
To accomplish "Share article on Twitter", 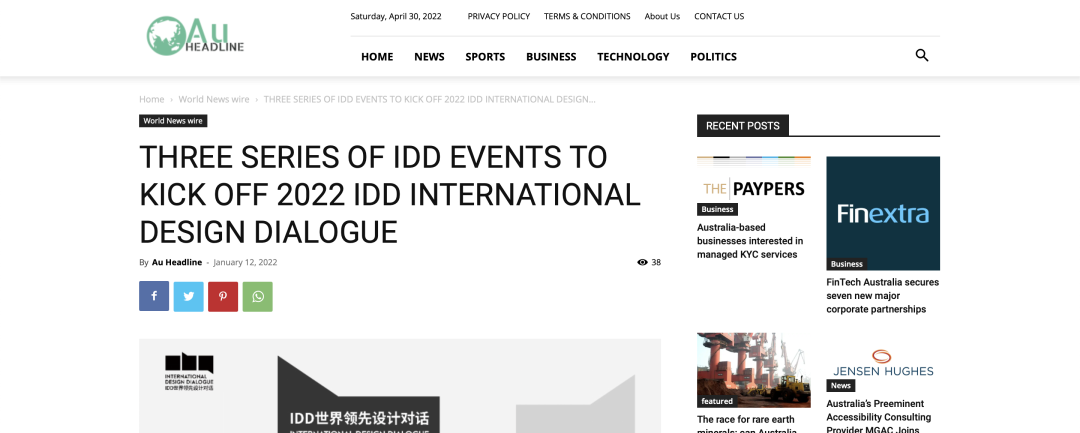I will [188, 296].
